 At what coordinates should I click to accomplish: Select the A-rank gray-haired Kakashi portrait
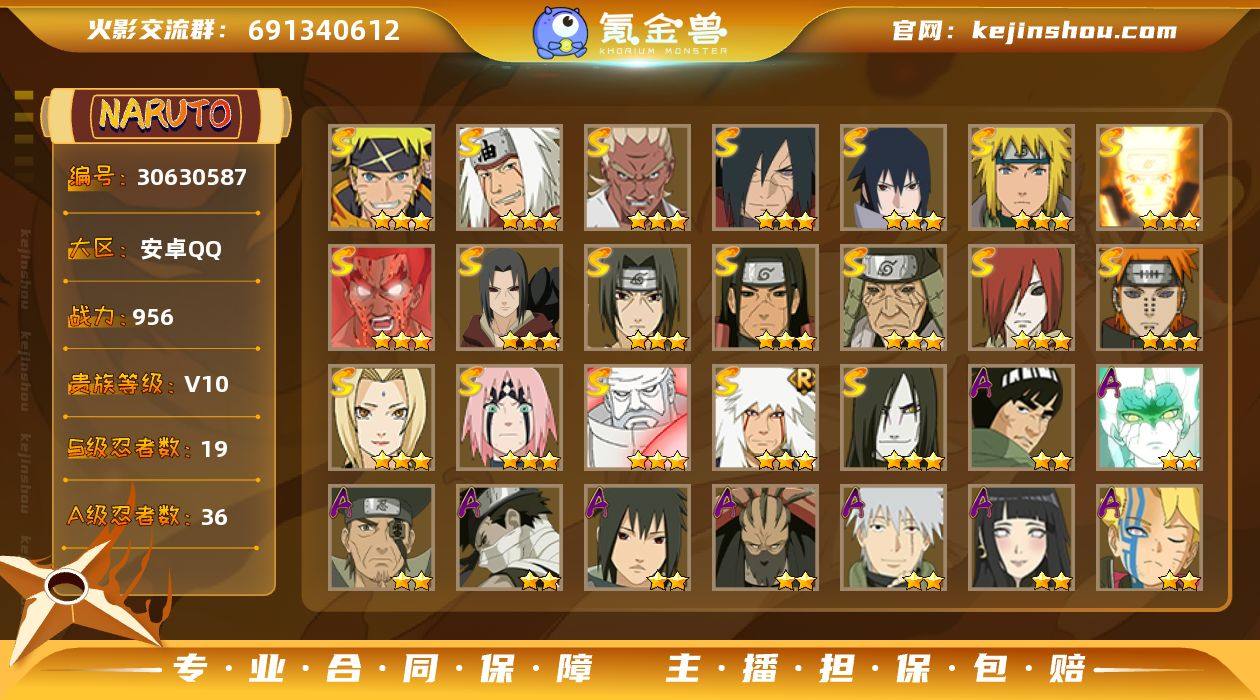[893, 538]
